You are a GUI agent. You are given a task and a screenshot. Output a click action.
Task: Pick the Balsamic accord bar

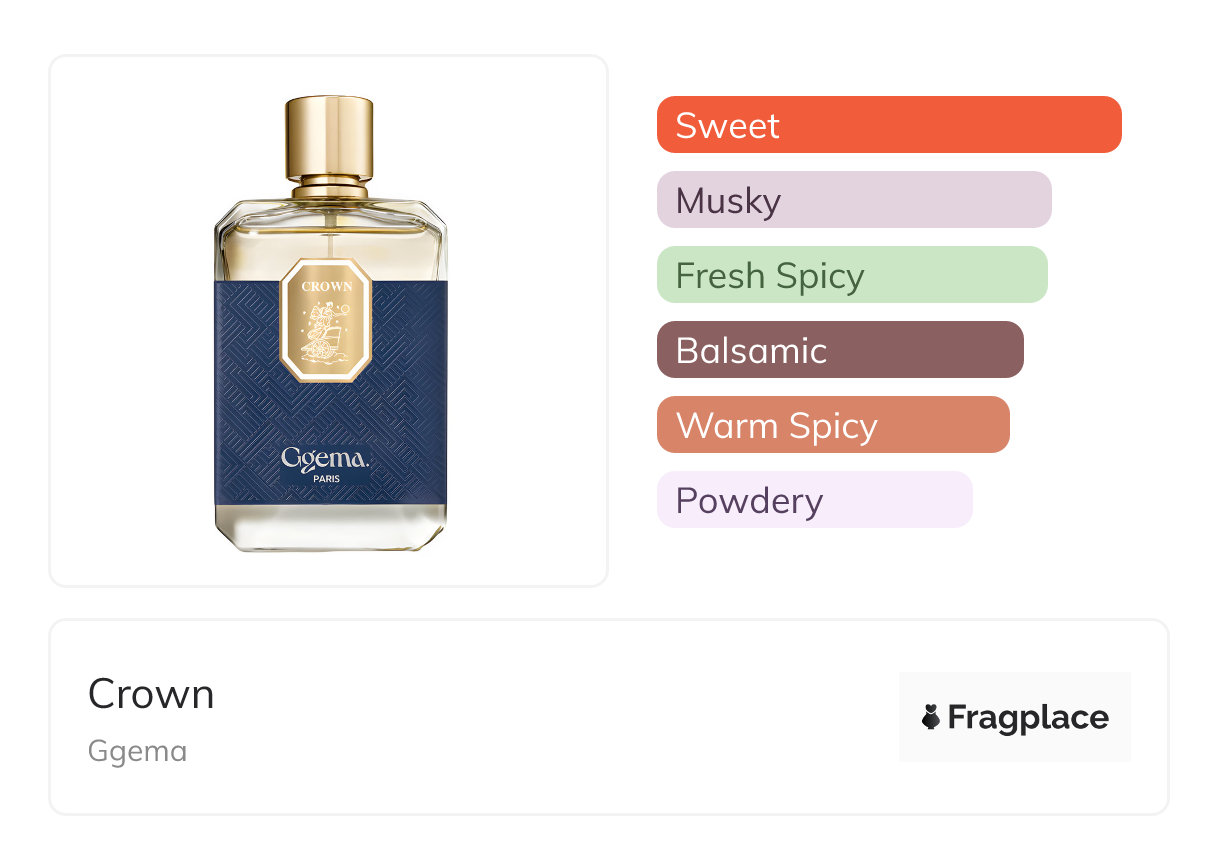point(840,350)
